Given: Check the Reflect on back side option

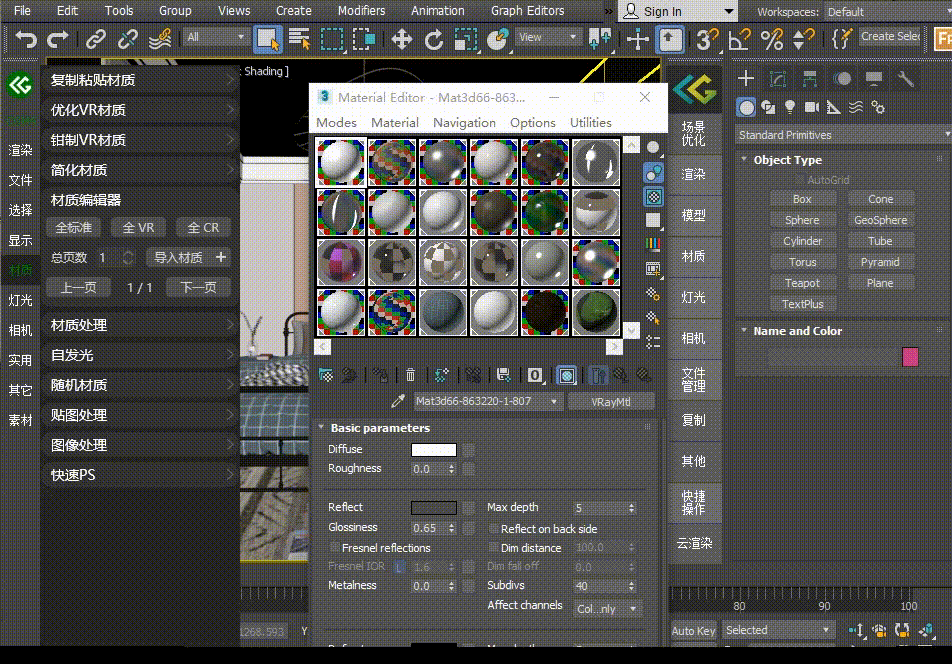Looking at the screenshot, I should pyautogui.click(x=494, y=529).
